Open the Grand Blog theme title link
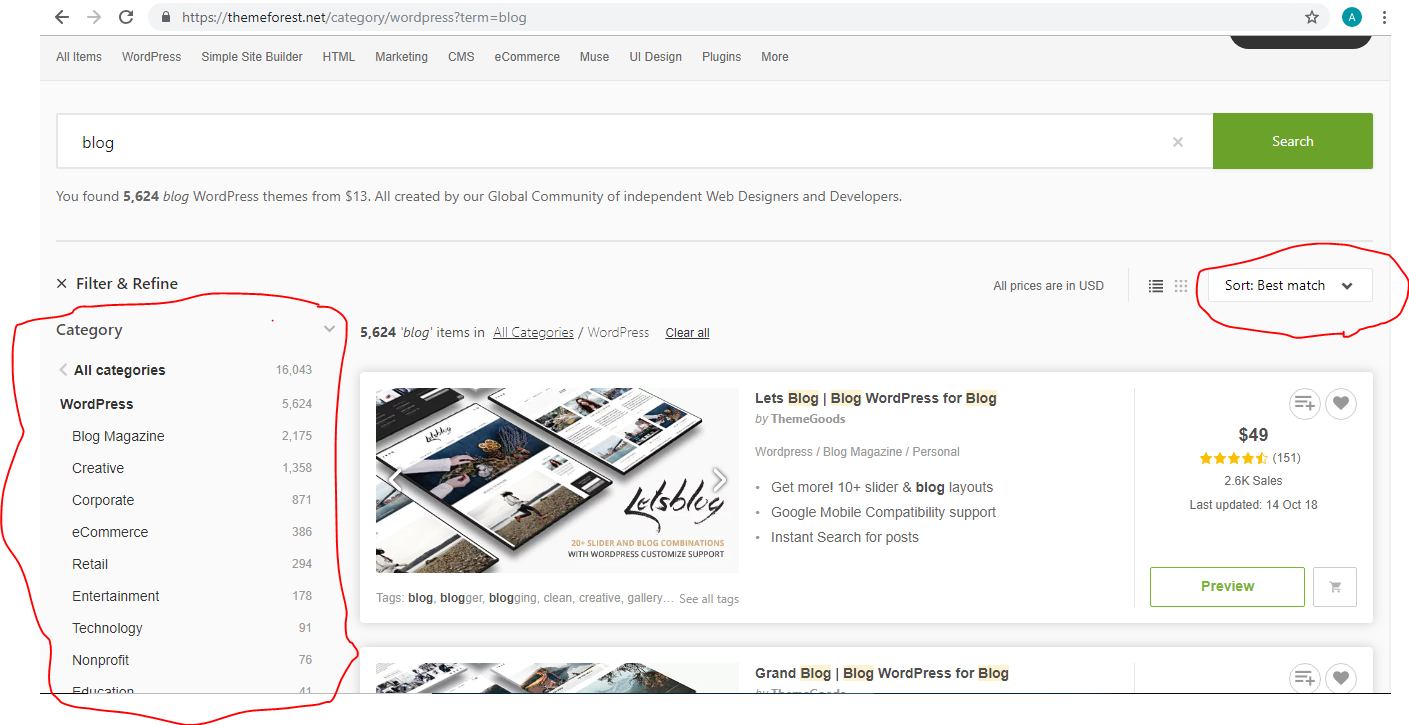Screen dimensions: 1409x725 pos(882,673)
